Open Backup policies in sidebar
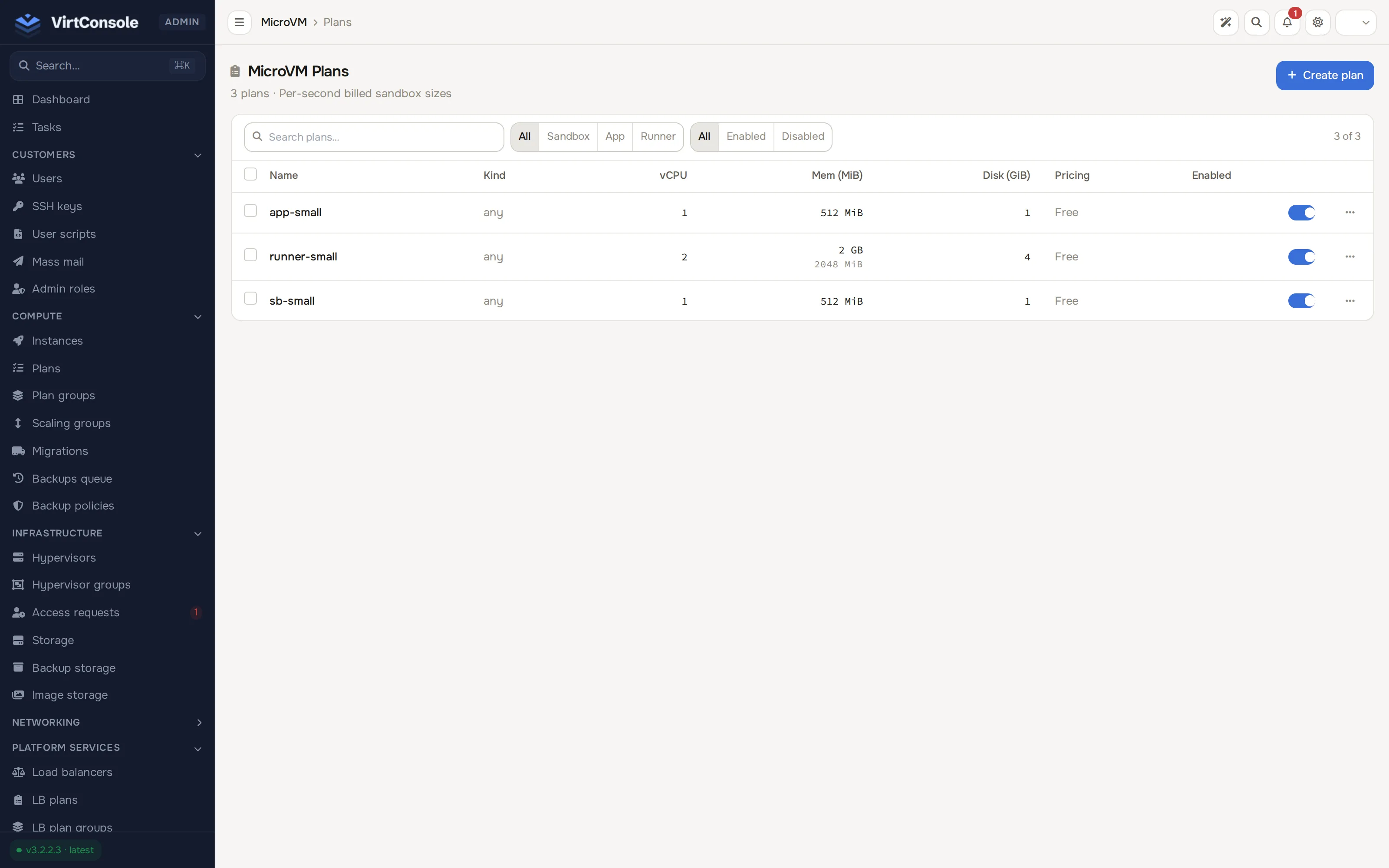 (x=107, y=506)
